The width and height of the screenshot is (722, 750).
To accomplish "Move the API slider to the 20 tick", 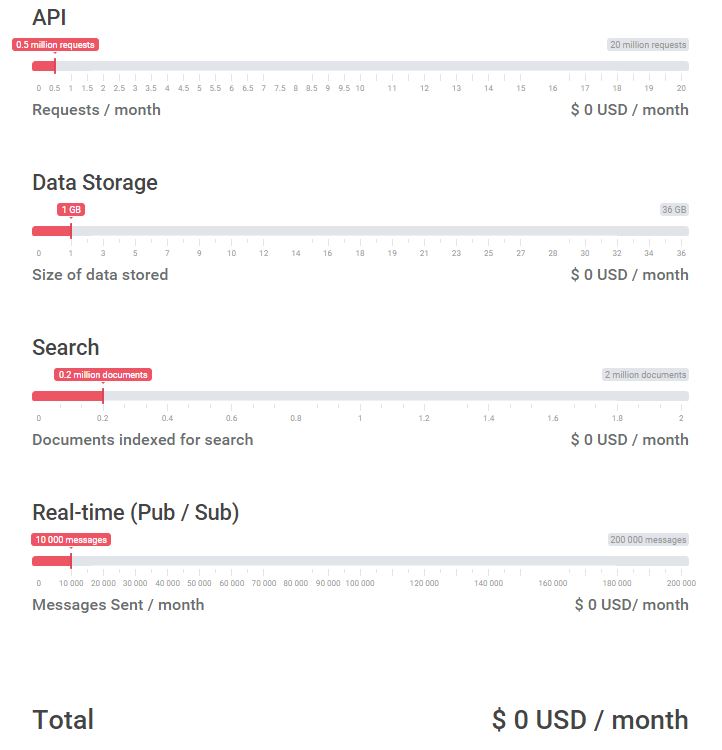I will (x=681, y=66).
